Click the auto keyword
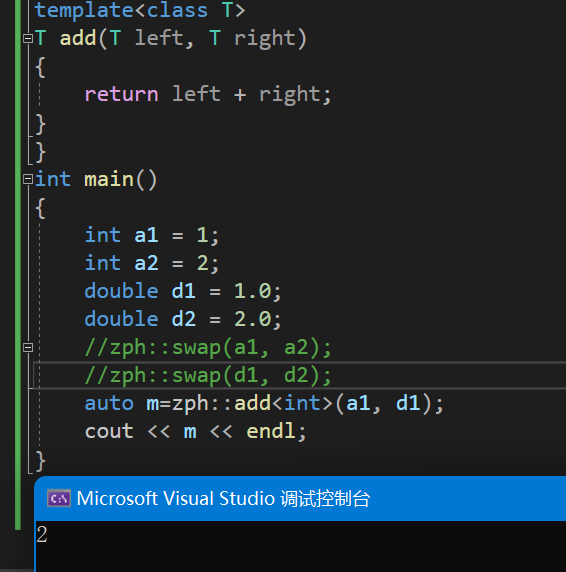Viewport: 566px width, 572px height. [x=109, y=403]
